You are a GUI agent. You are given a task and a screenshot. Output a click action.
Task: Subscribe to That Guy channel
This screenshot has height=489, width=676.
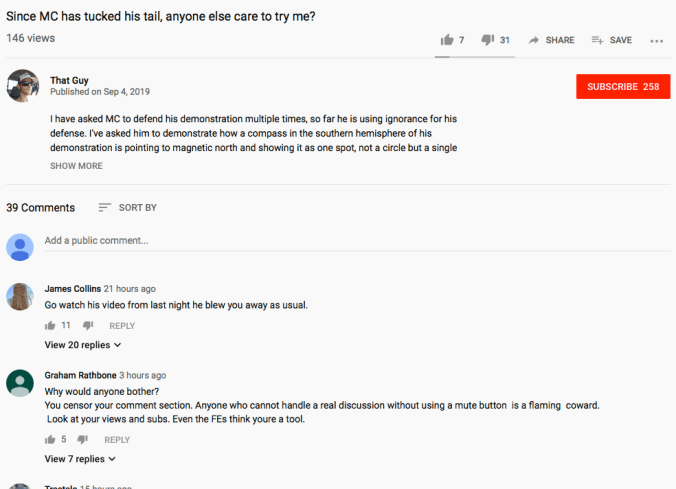click(x=622, y=87)
